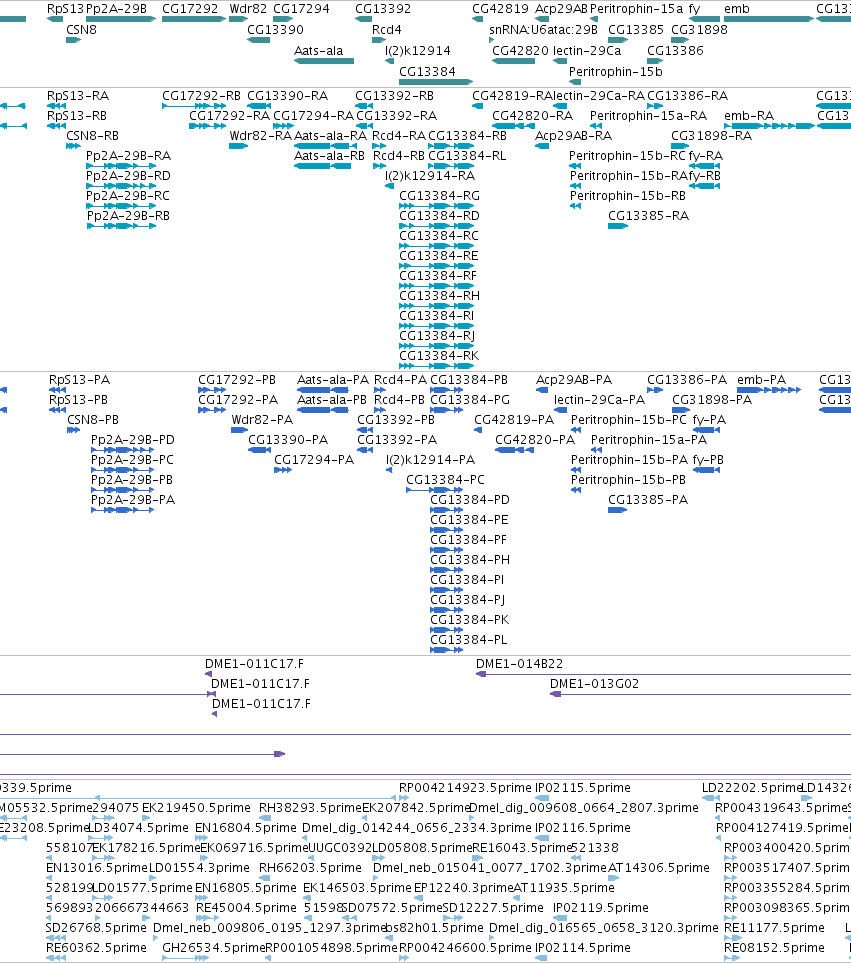Open protein emb-PA label

pyautogui.click(x=761, y=380)
